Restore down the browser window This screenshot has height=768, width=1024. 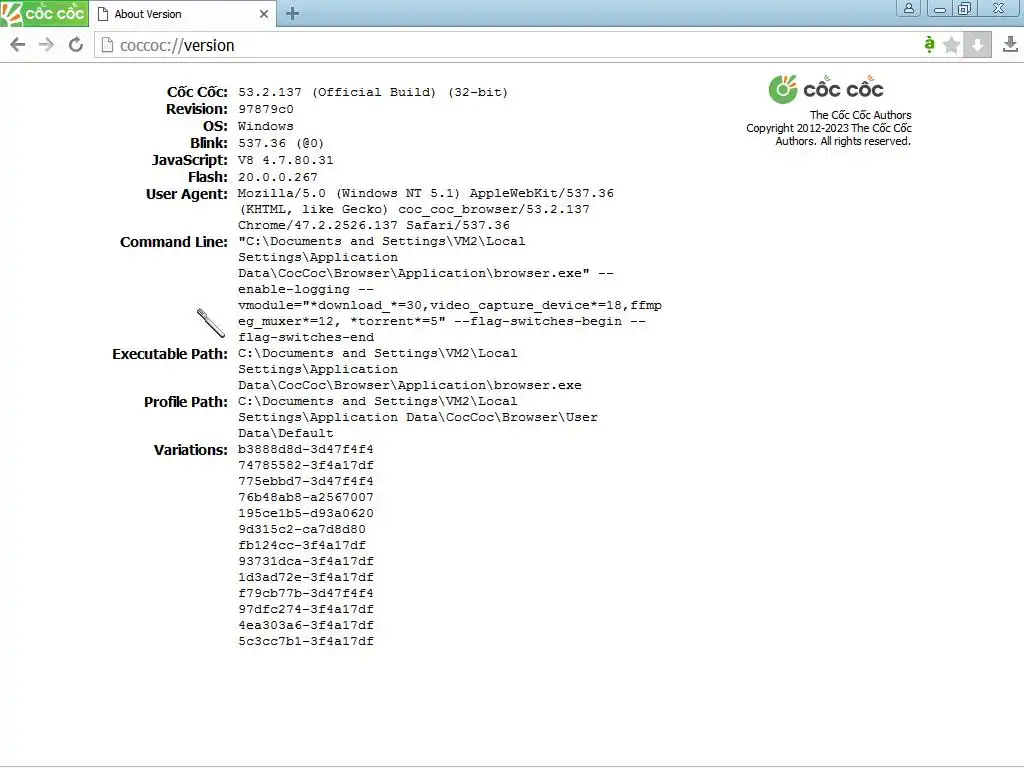964,8
